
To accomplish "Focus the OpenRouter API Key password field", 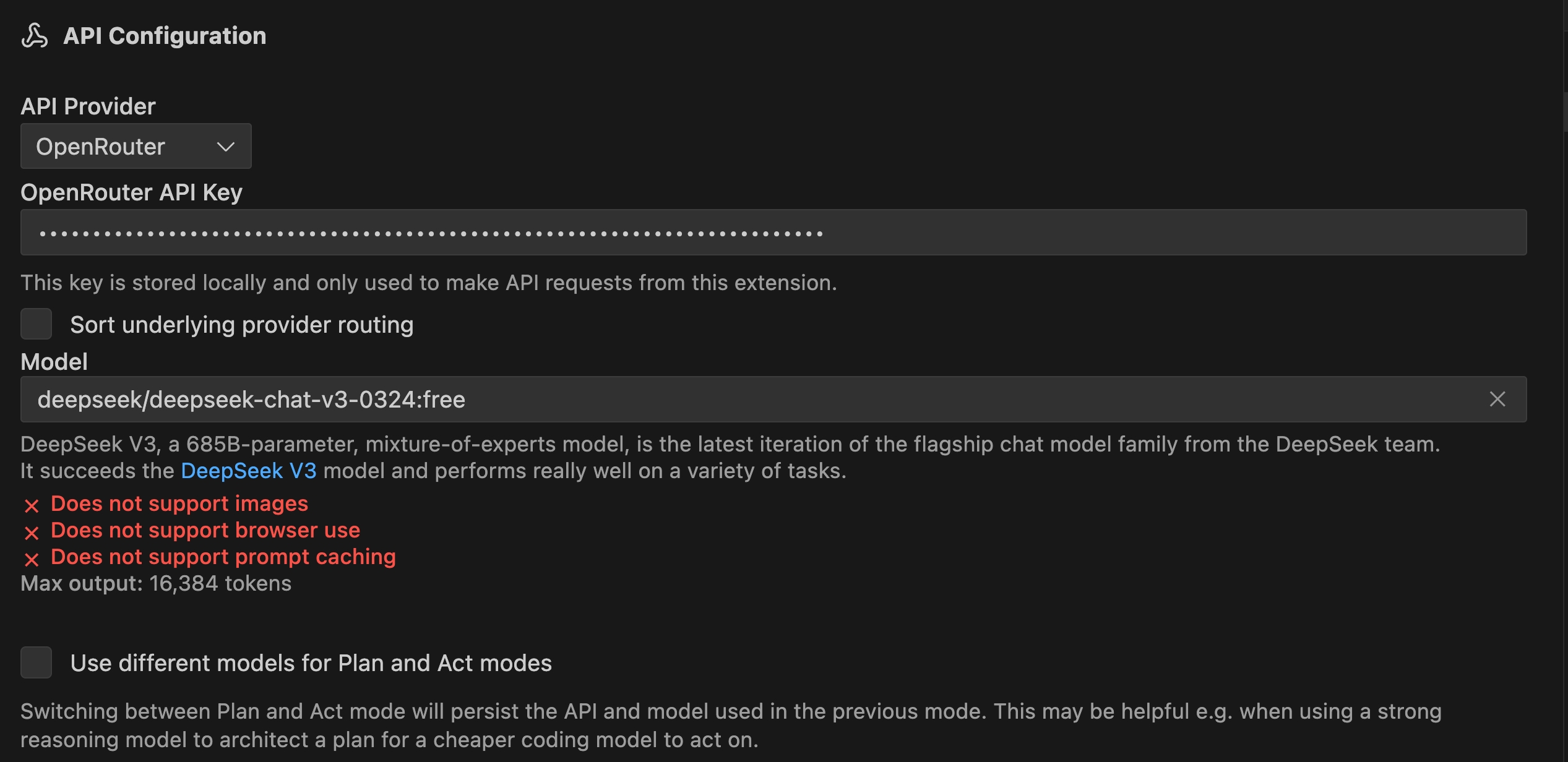I will [x=773, y=233].
